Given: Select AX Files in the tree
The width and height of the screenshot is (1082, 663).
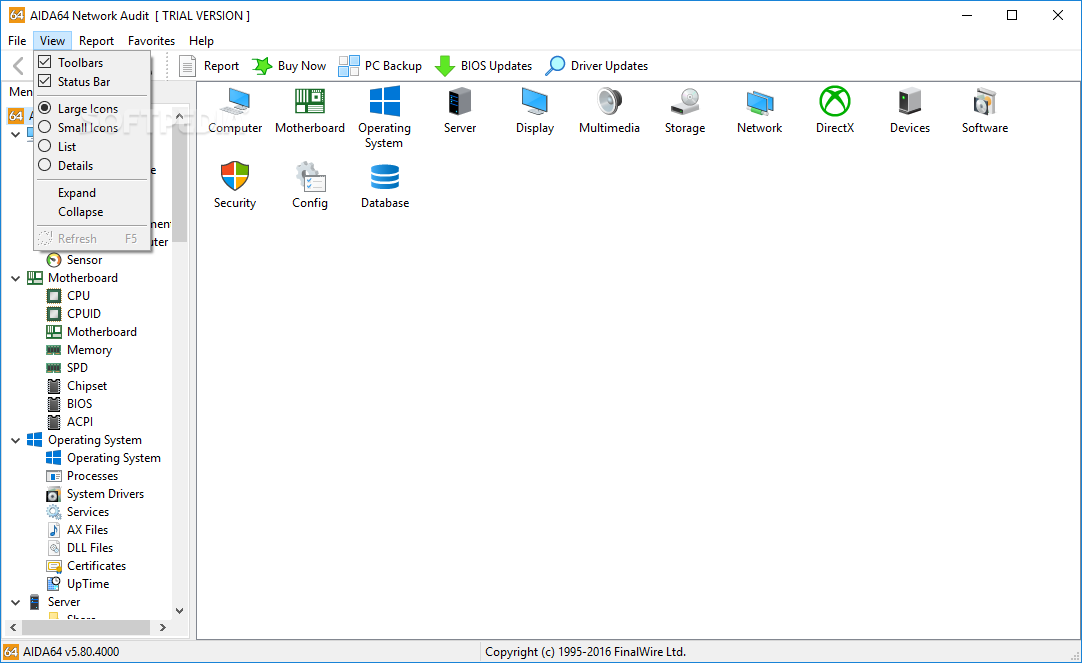Looking at the screenshot, I should [77, 530].
